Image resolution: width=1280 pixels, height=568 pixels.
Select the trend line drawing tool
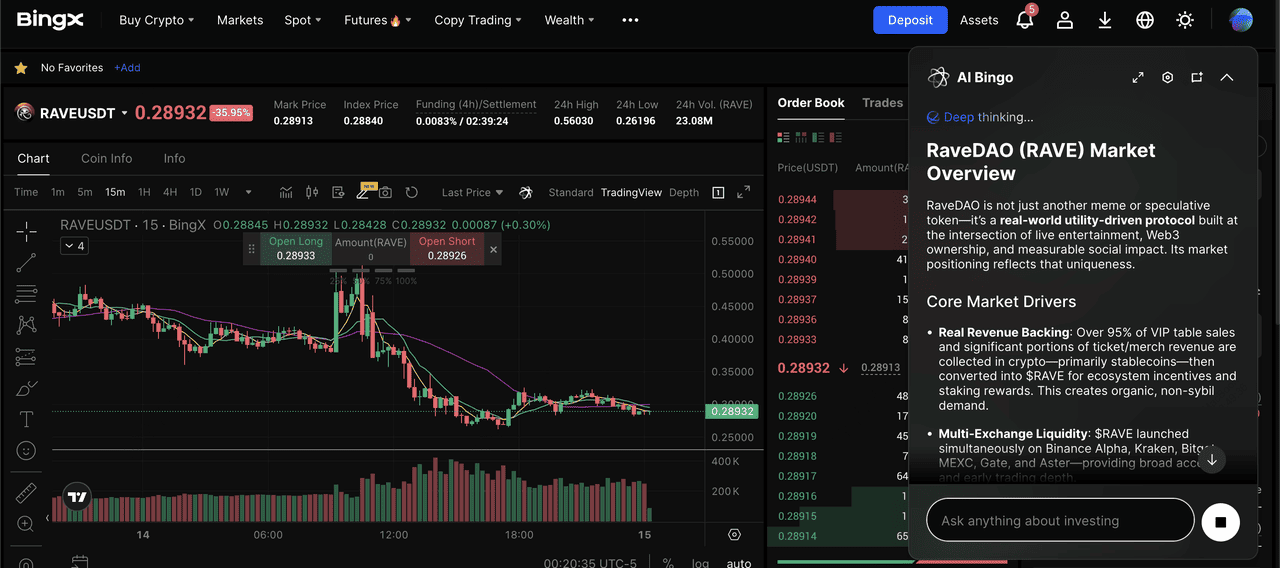[27, 262]
